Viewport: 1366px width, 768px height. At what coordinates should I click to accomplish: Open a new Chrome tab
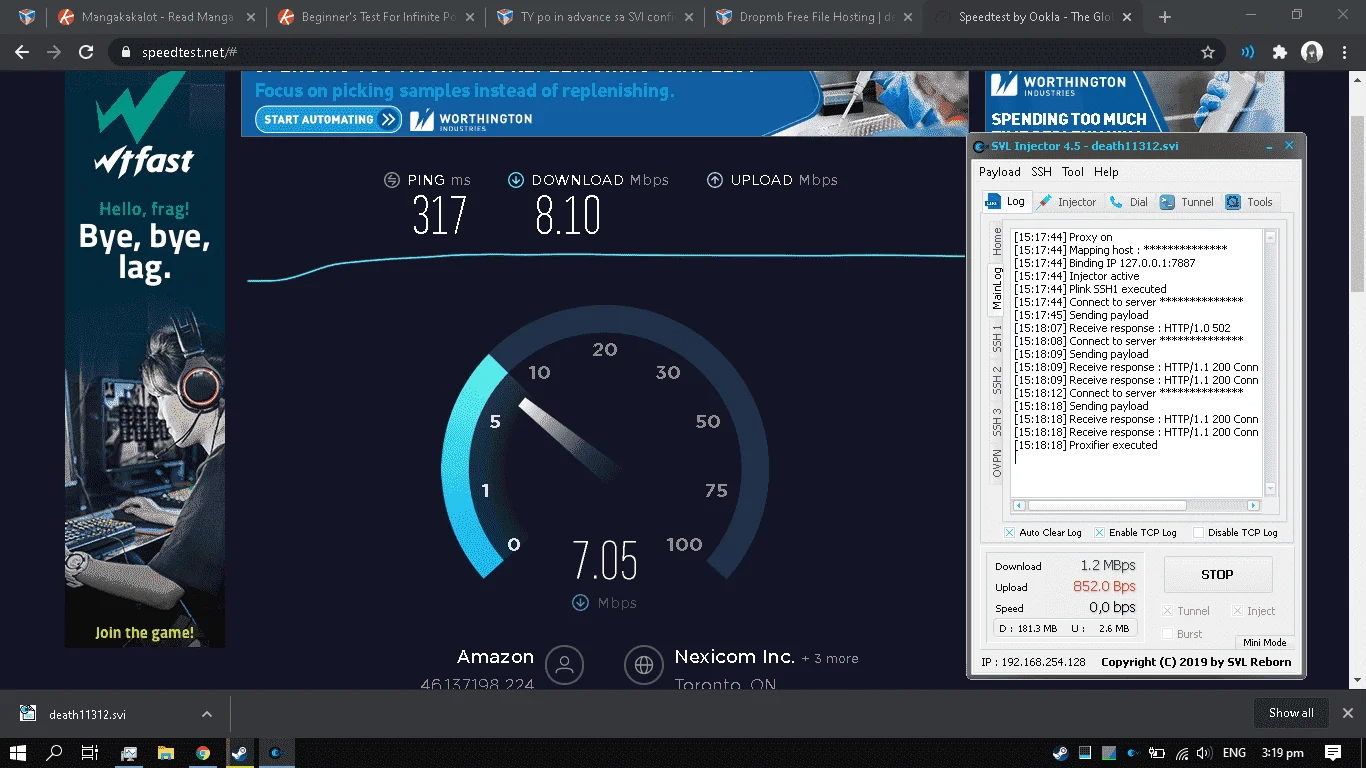point(1165,17)
